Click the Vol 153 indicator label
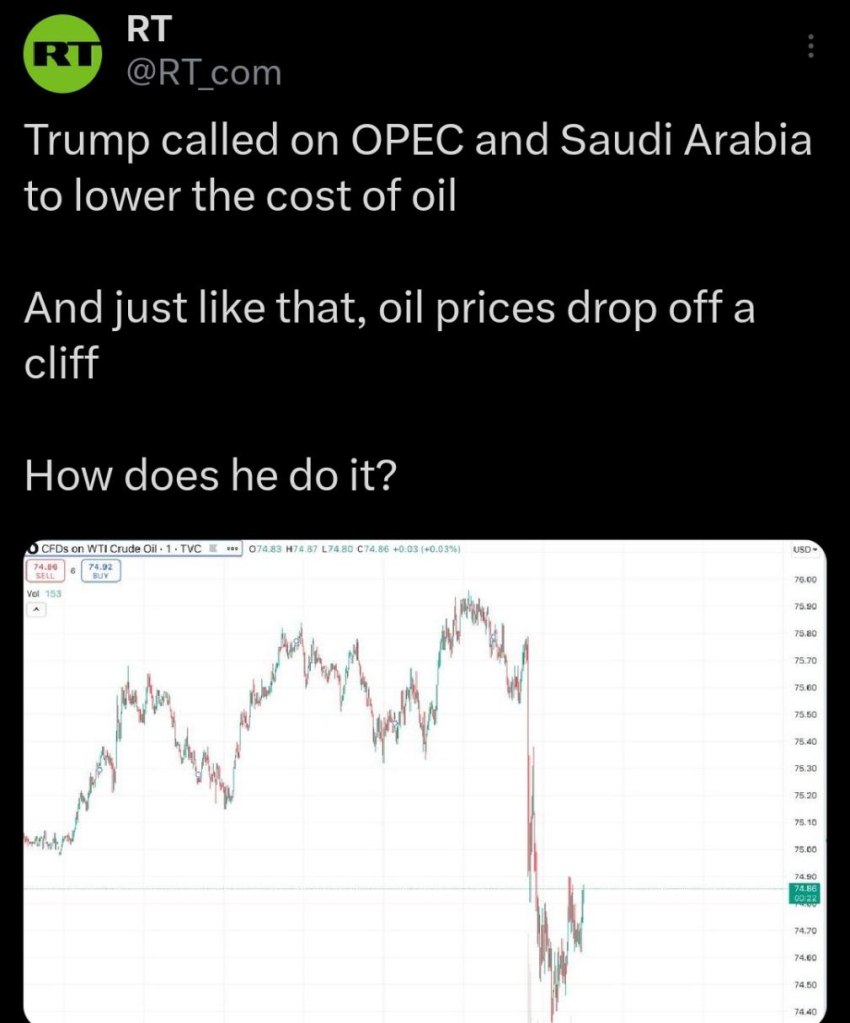The height and width of the screenshot is (1023, 850). click(44, 594)
